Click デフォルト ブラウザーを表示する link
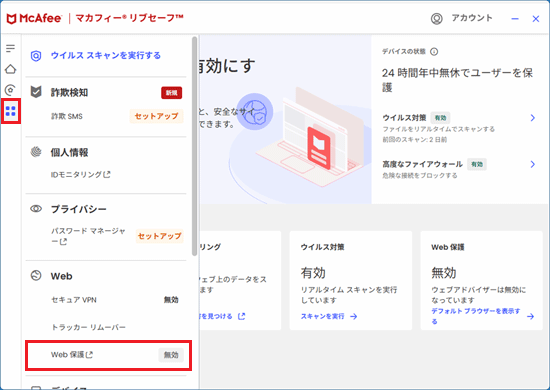The height and width of the screenshot is (390, 550). pos(476,316)
